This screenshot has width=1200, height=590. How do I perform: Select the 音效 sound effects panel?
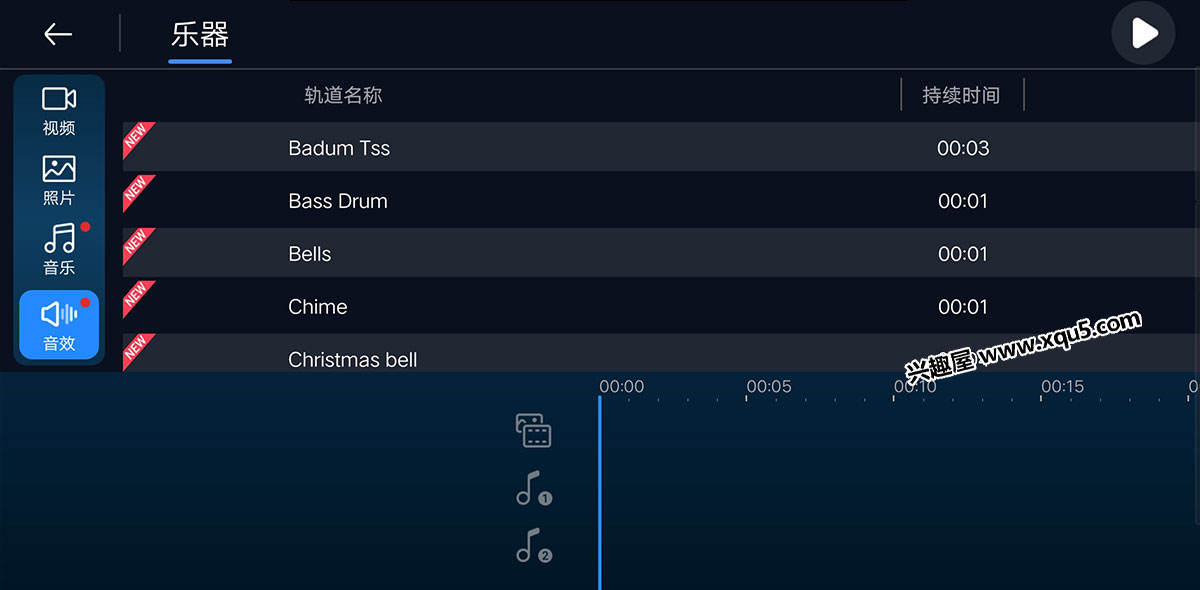tap(59, 325)
